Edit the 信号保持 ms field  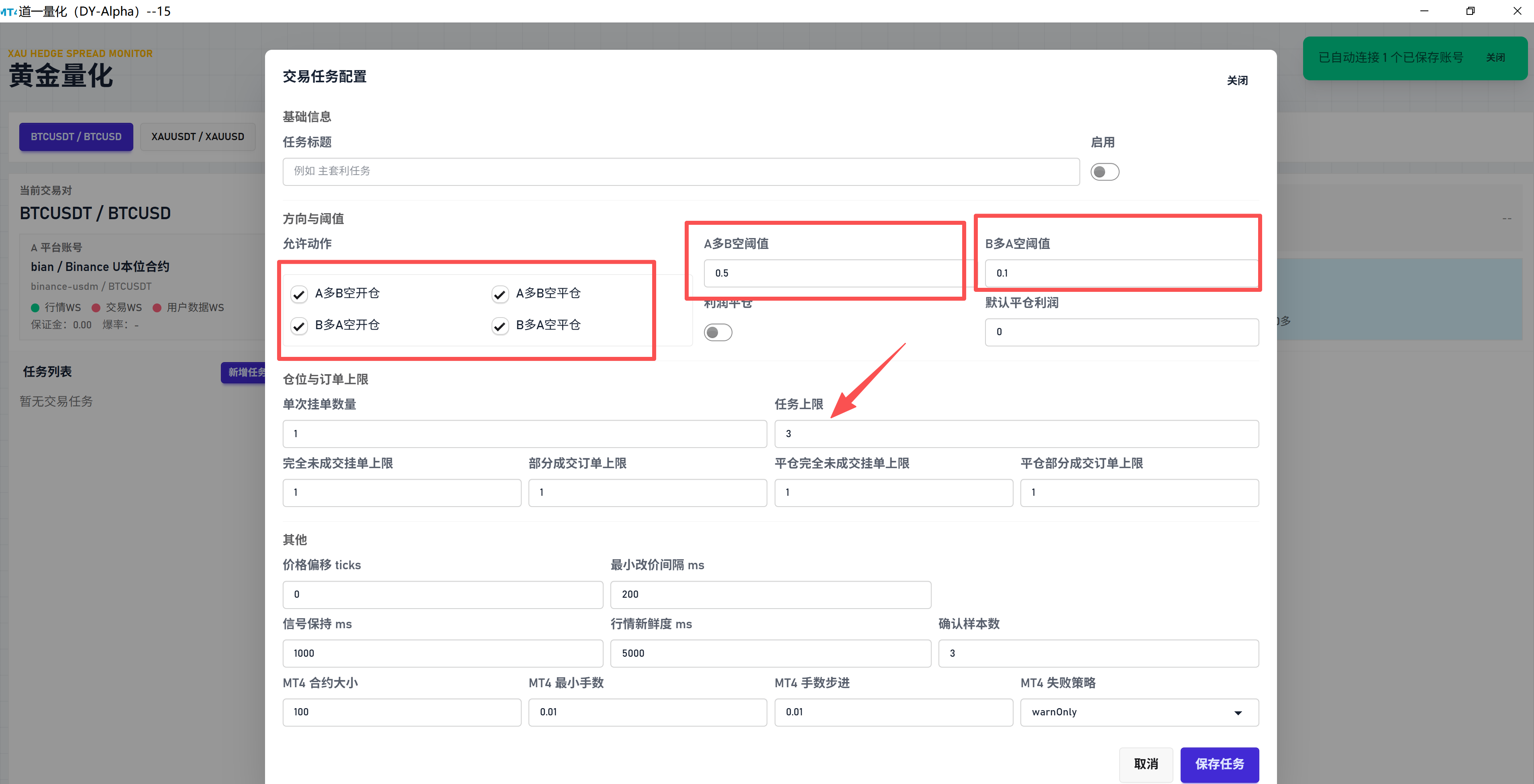[443, 654]
